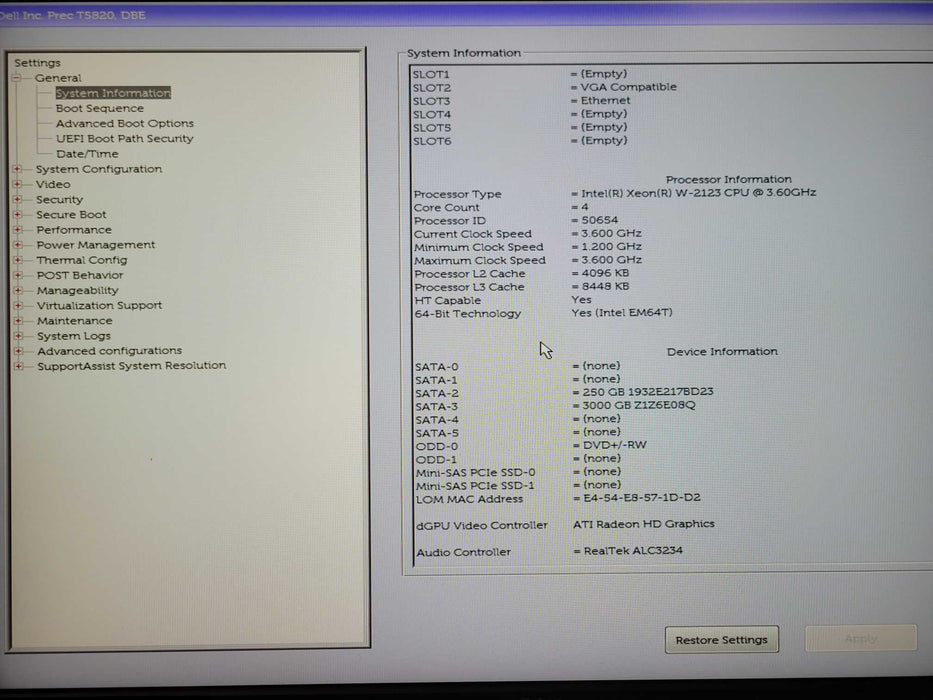Open System Logs entry
This screenshot has height=700, width=933.
(74, 336)
